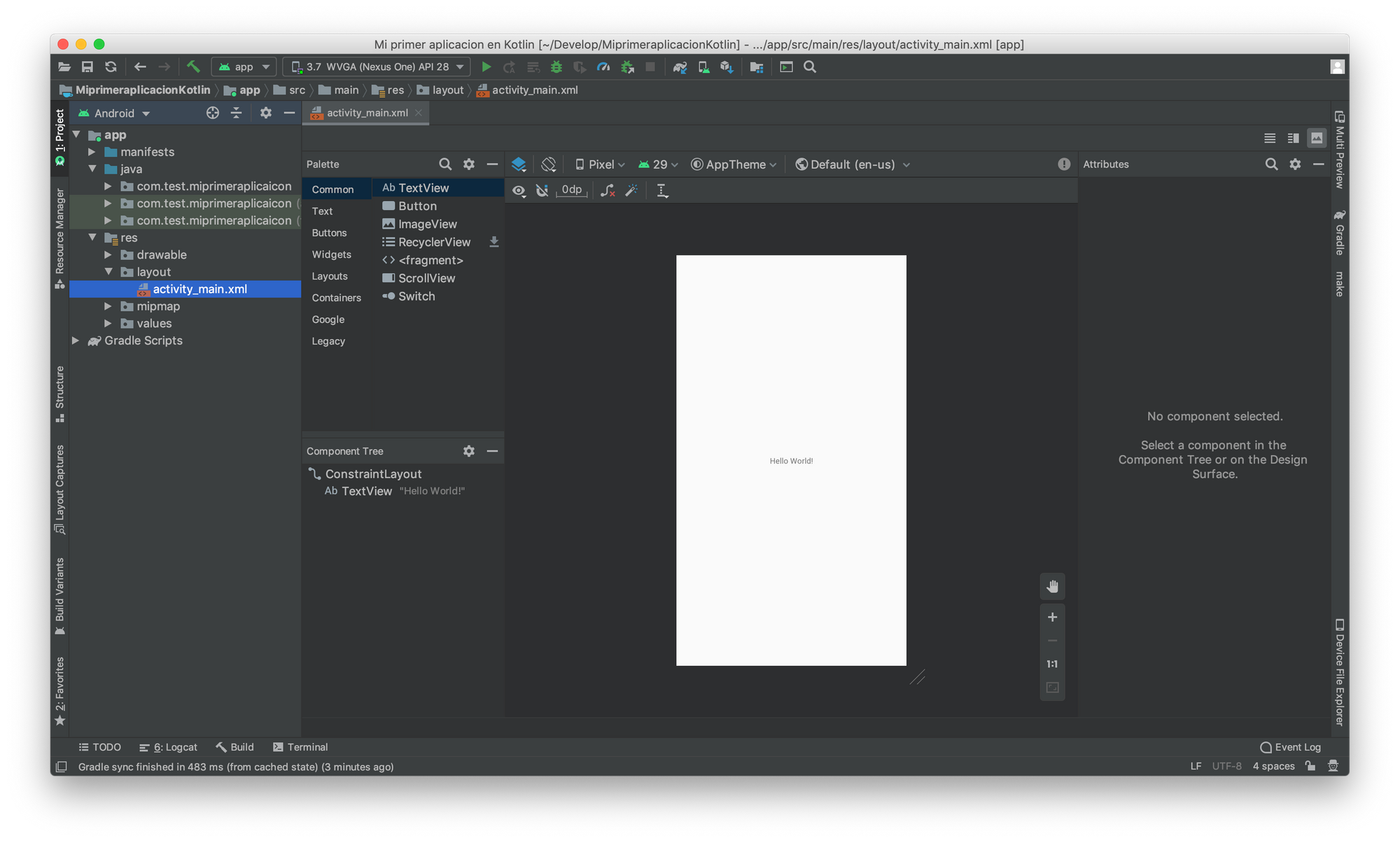Zoom in with the plus button
Image resolution: width=1400 pixels, height=843 pixels.
tap(1052, 618)
